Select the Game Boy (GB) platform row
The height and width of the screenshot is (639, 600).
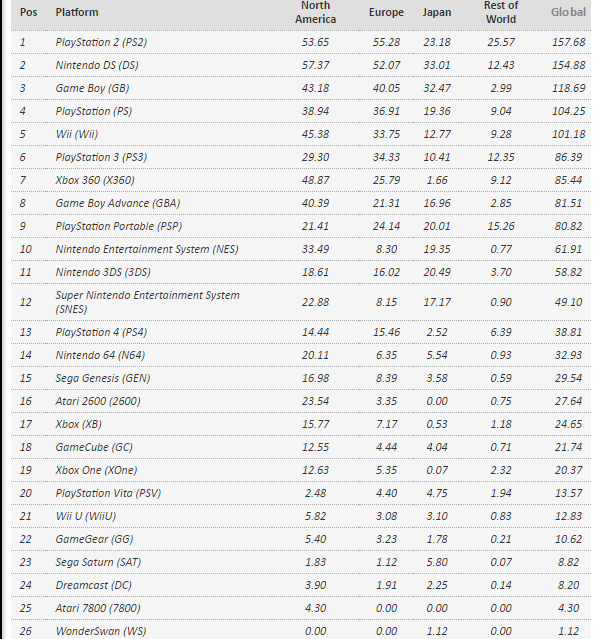[x=301, y=88]
